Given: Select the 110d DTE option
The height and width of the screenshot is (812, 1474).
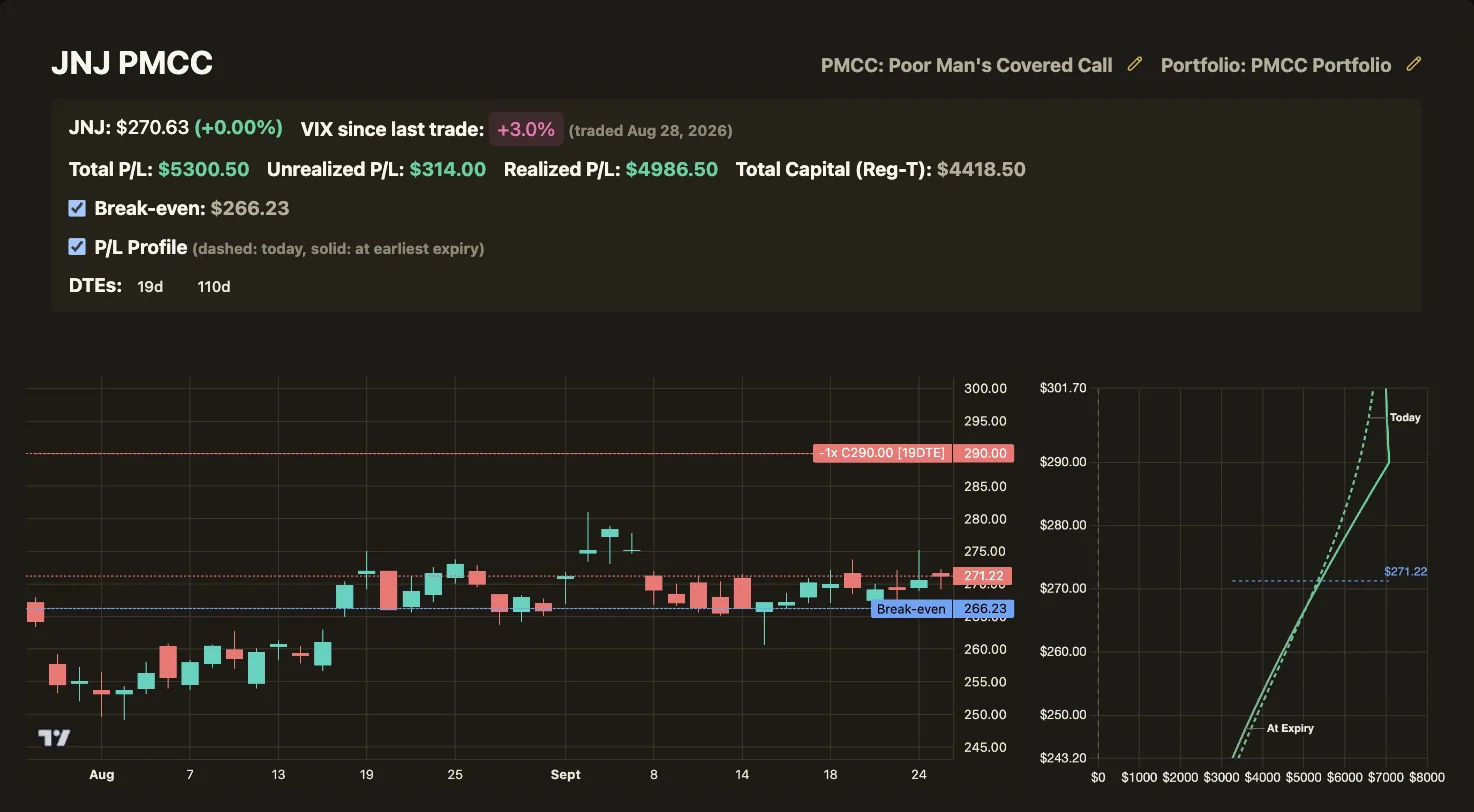Looking at the screenshot, I should coord(214,287).
